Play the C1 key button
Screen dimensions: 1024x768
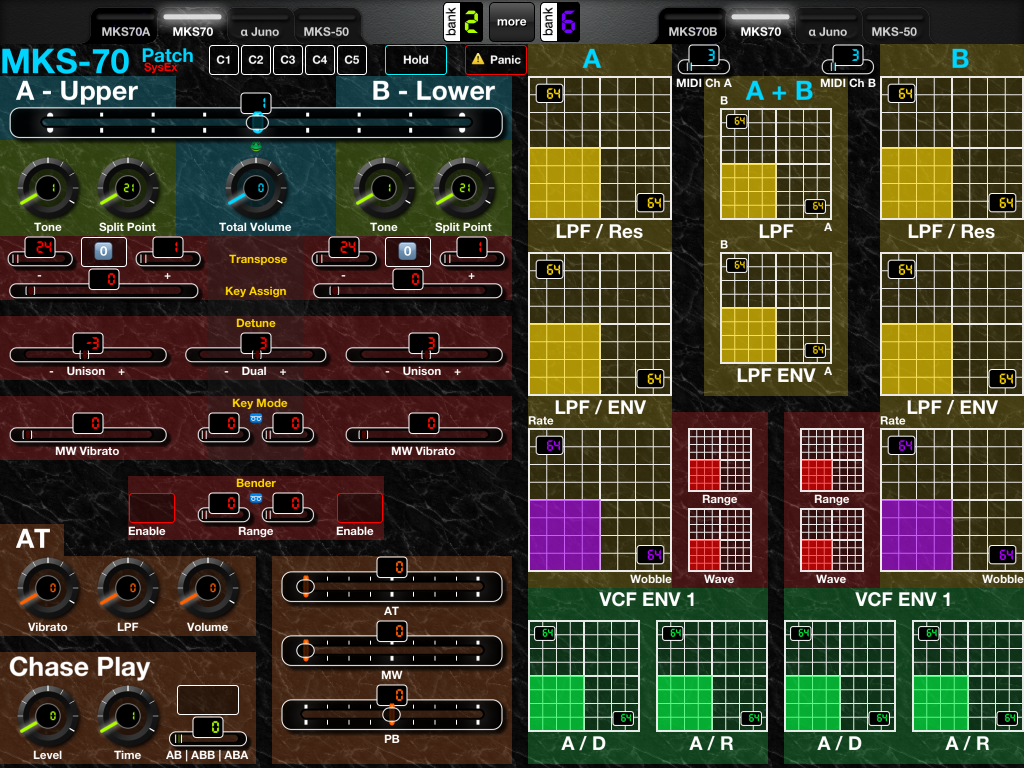(x=223, y=59)
